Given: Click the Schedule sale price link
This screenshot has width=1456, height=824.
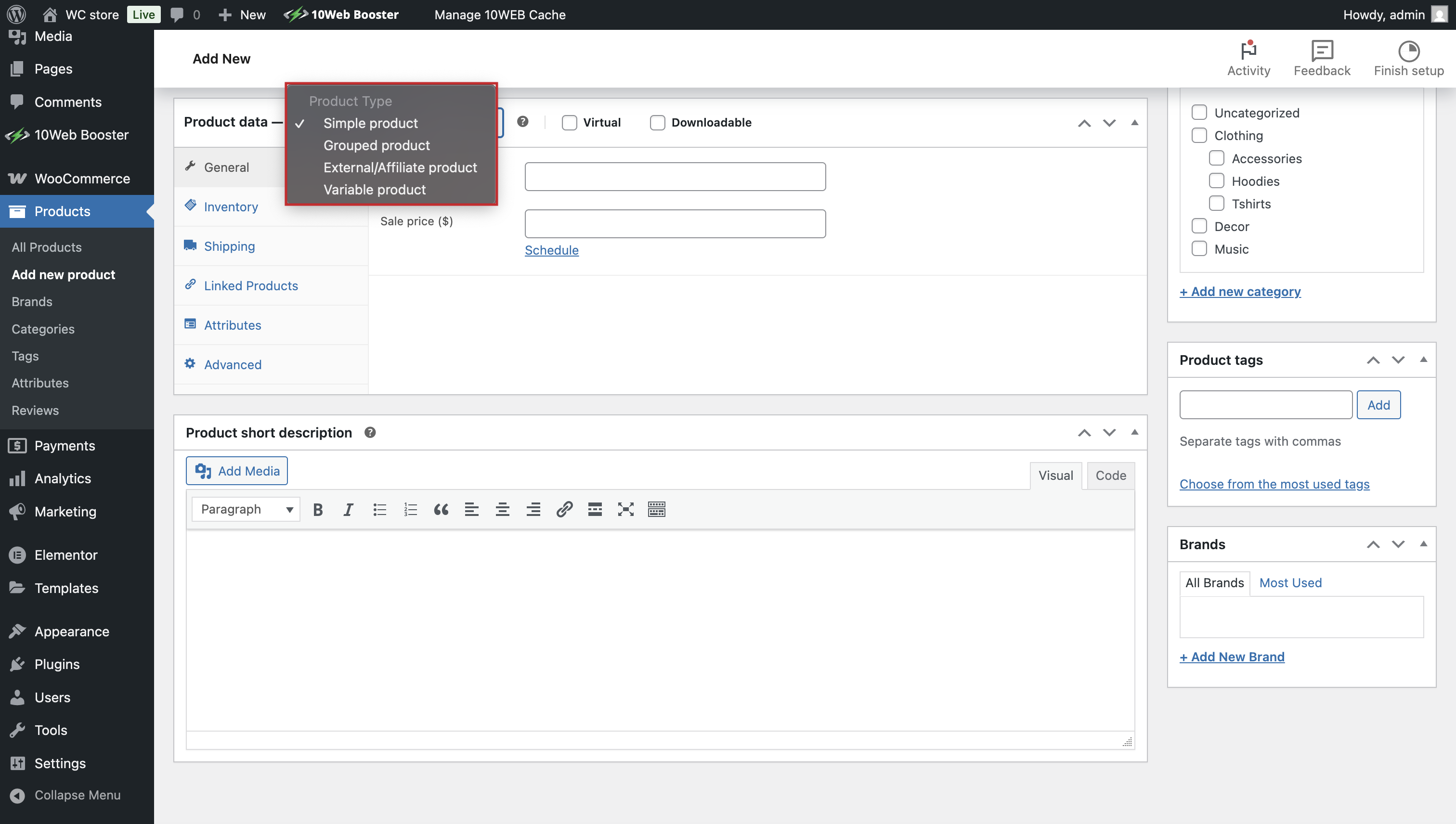Looking at the screenshot, I should coord(551,250).
